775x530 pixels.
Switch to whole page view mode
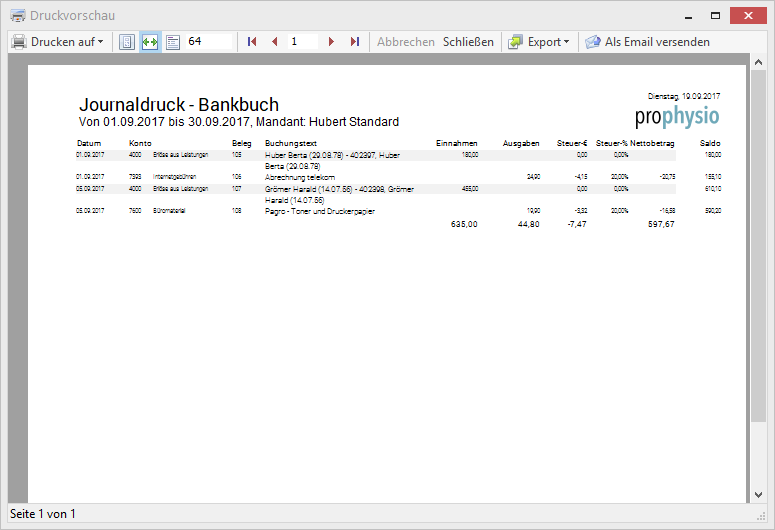pos(127,42)
